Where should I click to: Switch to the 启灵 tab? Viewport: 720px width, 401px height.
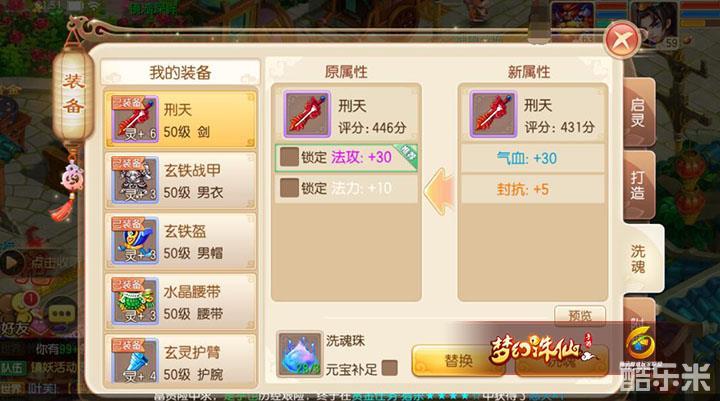coord(638,113)
